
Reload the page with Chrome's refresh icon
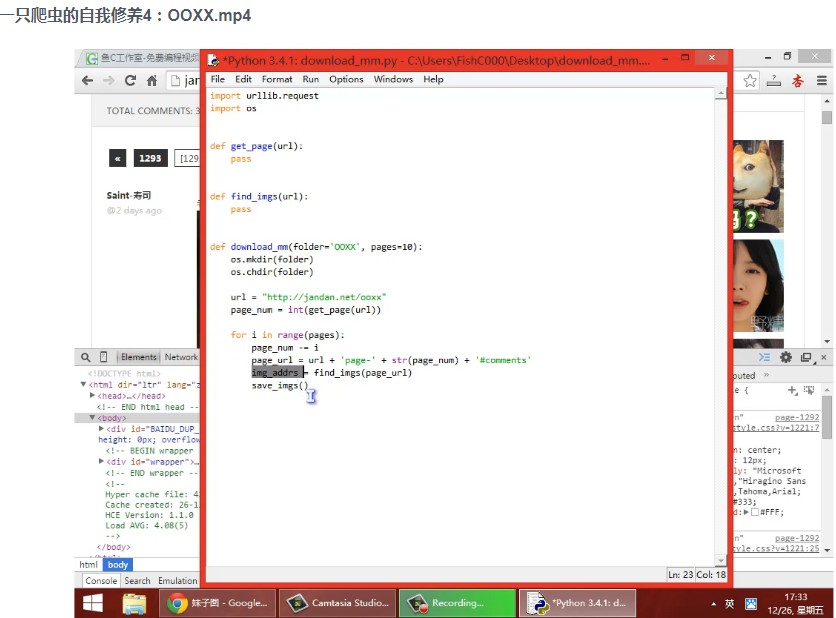pos(129,80)
